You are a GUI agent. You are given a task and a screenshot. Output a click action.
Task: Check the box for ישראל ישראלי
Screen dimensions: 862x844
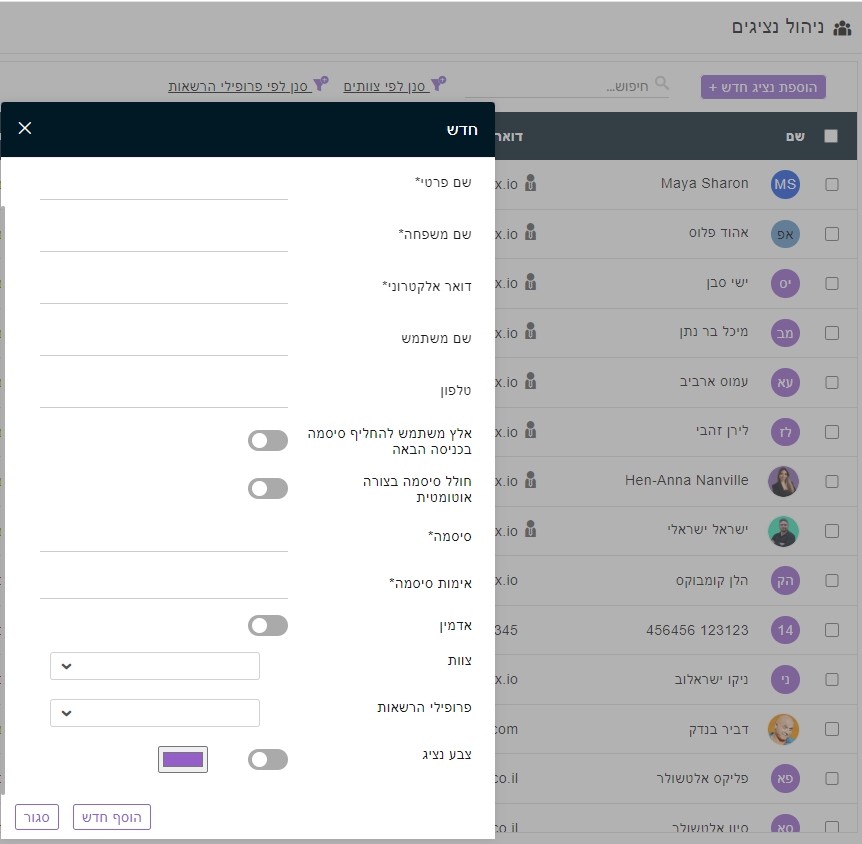click(832, 531)
